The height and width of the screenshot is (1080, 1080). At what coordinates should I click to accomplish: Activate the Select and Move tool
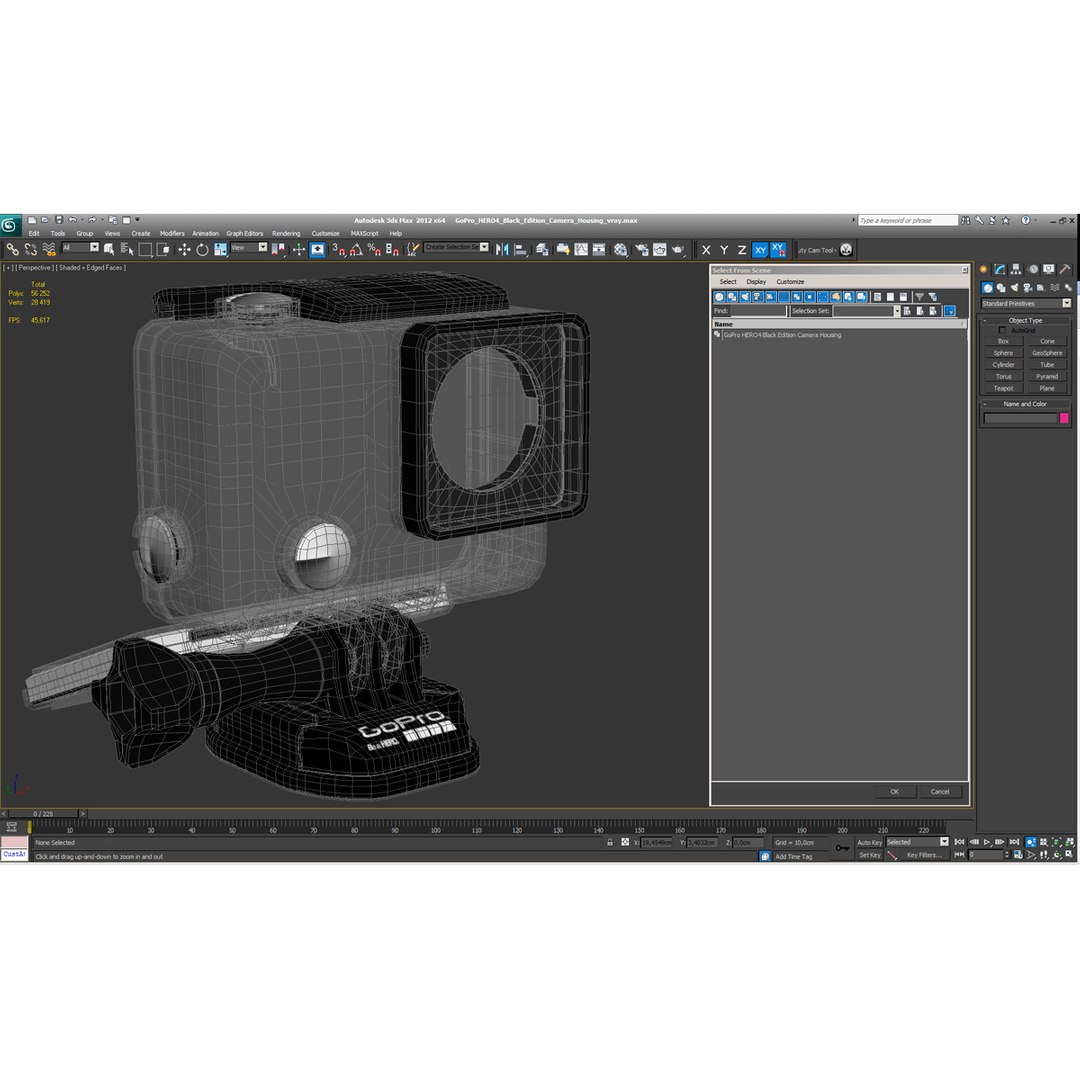pyautogui.click(x=184, y=249)
